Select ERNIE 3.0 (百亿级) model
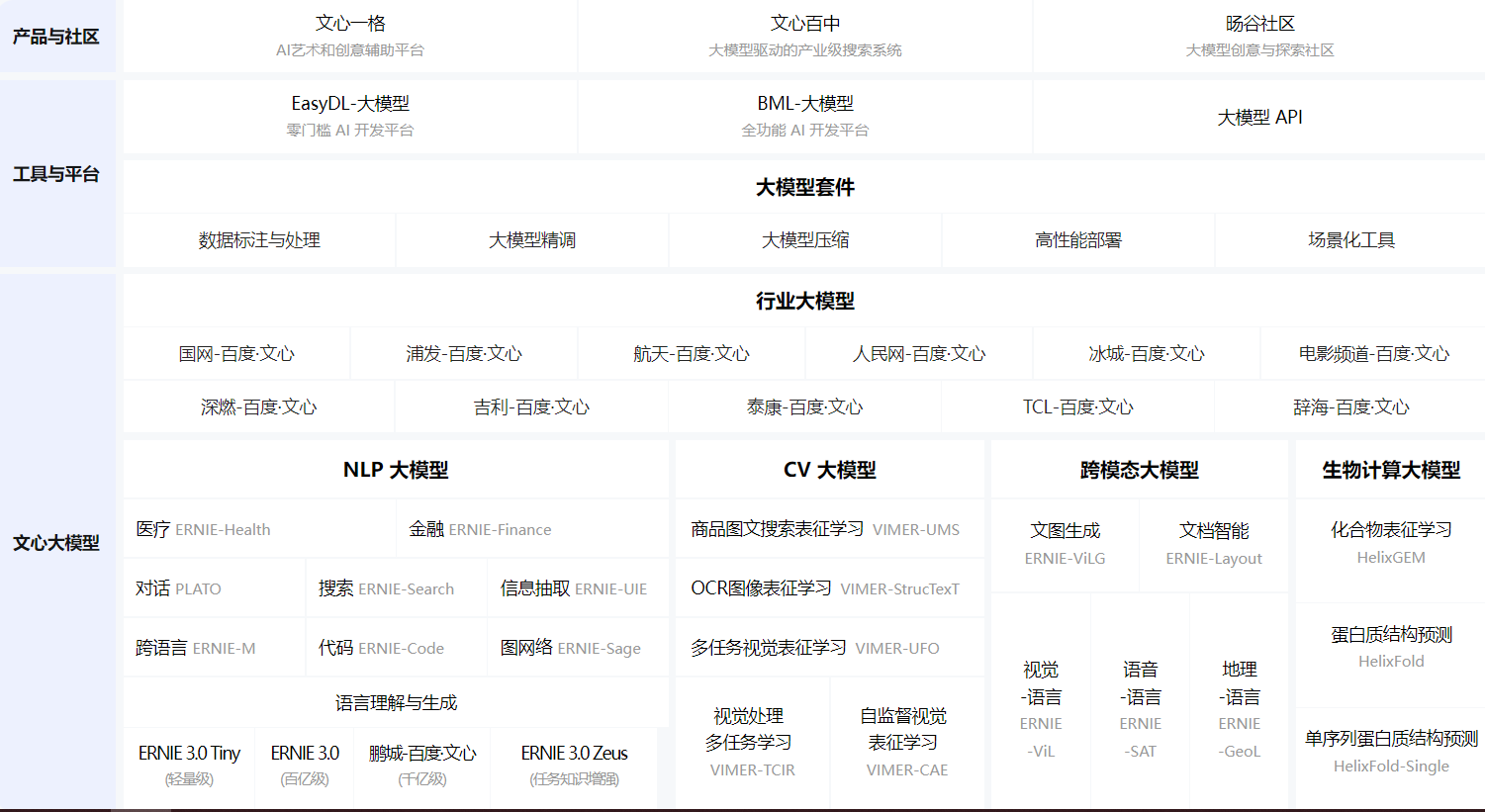Viewport: 1485px width, 812px height. 305,767
